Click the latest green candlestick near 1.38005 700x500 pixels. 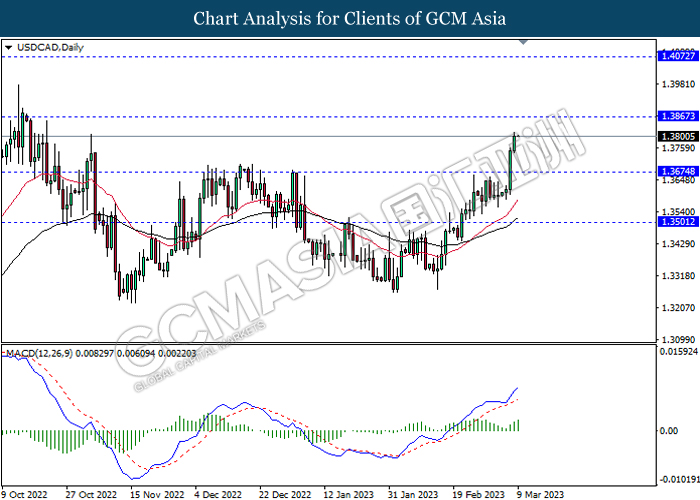click(x=515, y=142)
